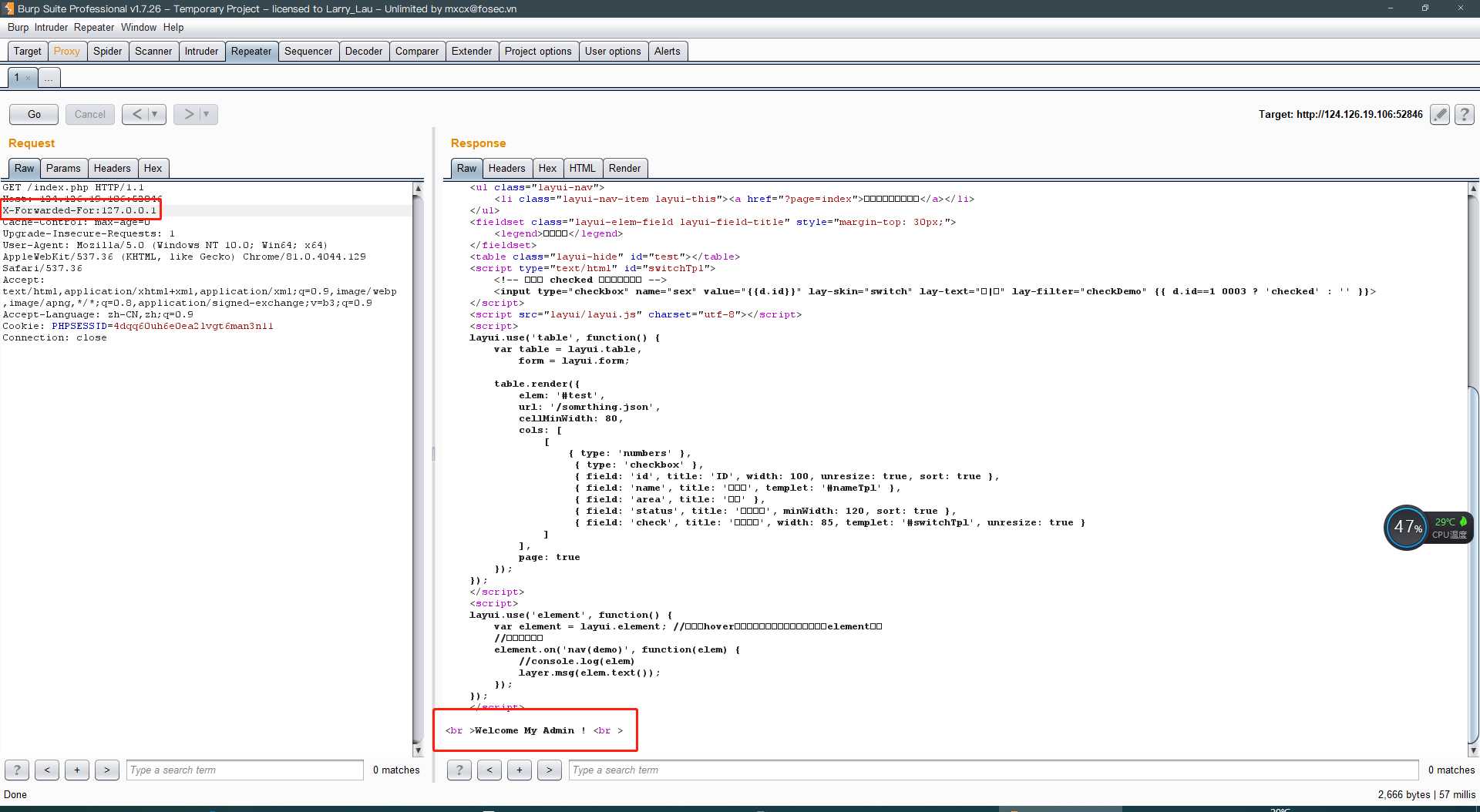Focus the request search term field
Viewport: 1480px width, 812px height.
(x=245, y=770)
